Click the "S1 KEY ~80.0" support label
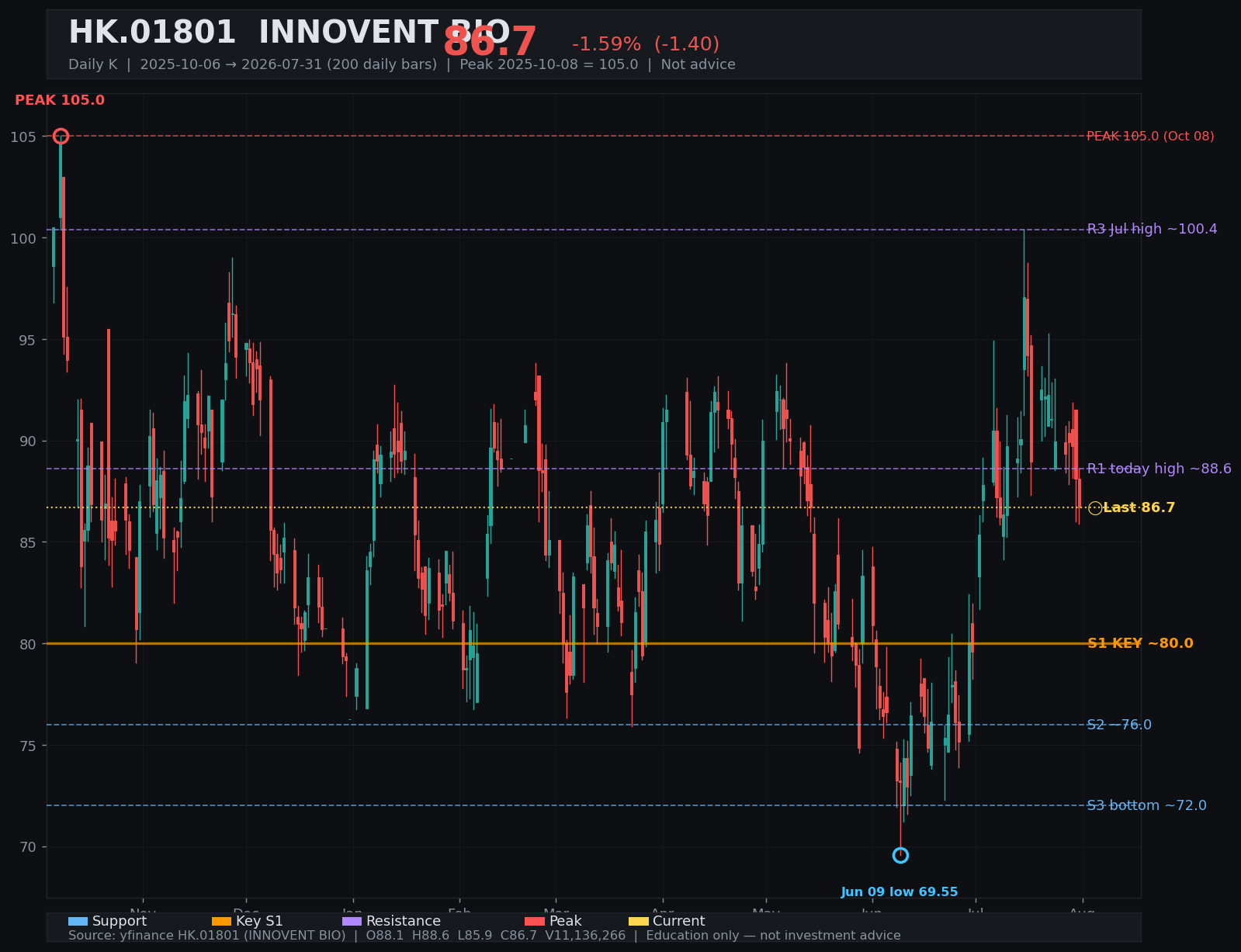This screenshot has width=1241, height=952. tap(1140, 643)
